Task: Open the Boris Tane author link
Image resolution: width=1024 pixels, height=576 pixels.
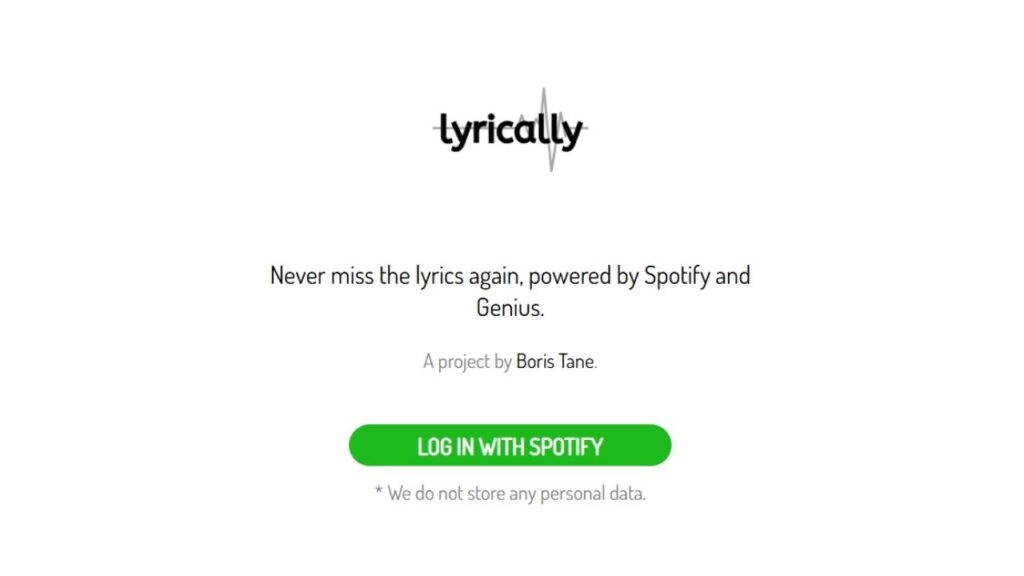Action: click(x=554, y=361)
